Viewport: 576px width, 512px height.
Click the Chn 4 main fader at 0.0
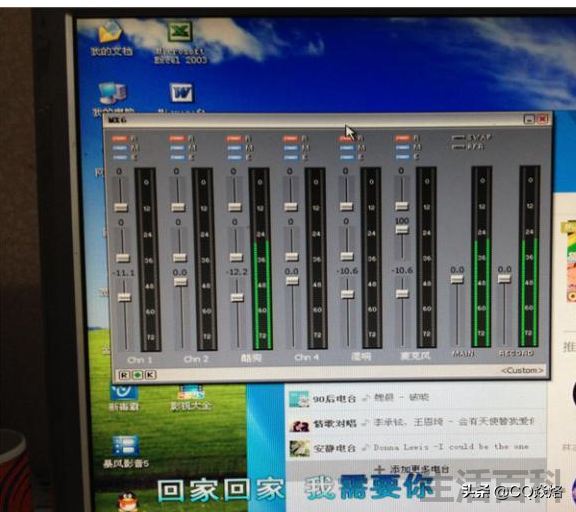point(292,281)
